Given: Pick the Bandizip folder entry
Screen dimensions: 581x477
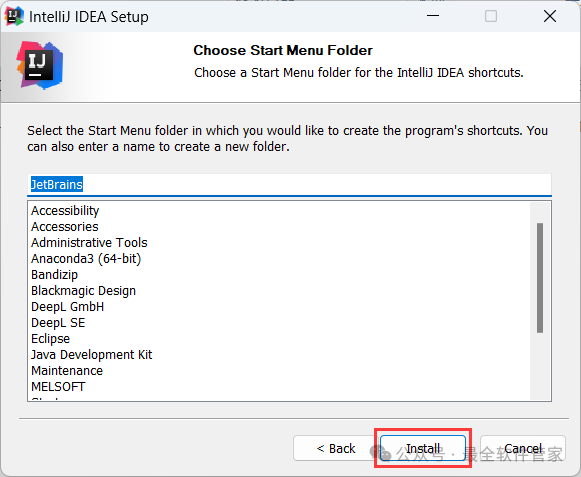Looking at the screenshot, I should tap(54, 275).
